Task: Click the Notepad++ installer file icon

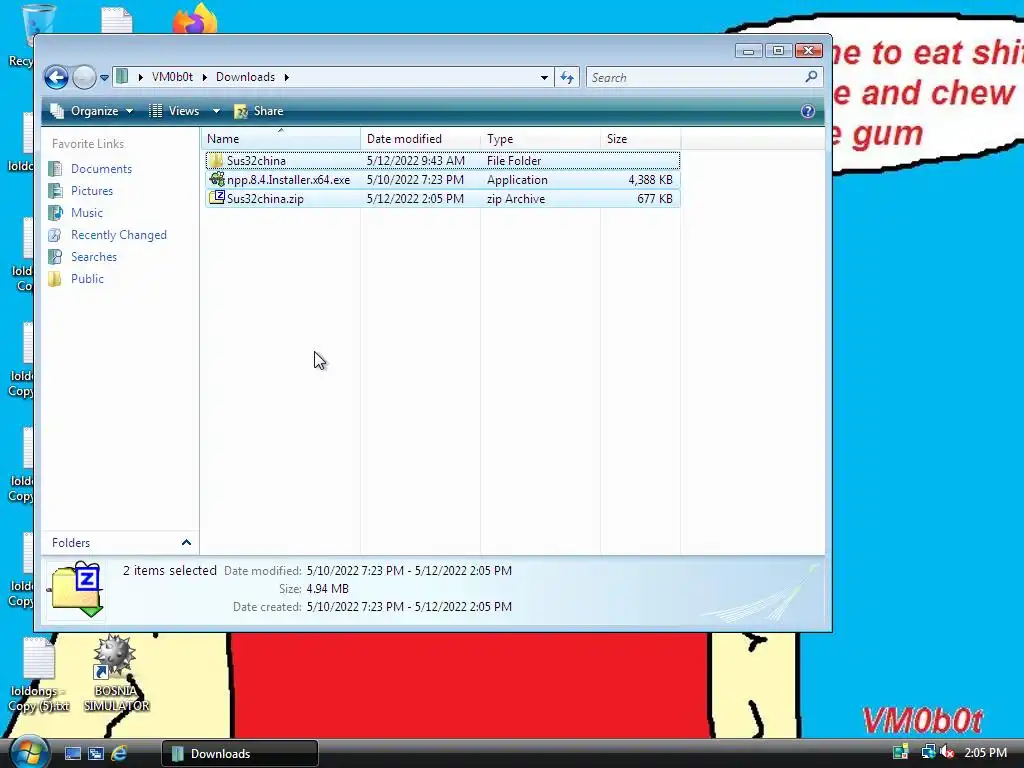Action: [x=217, y=179]
